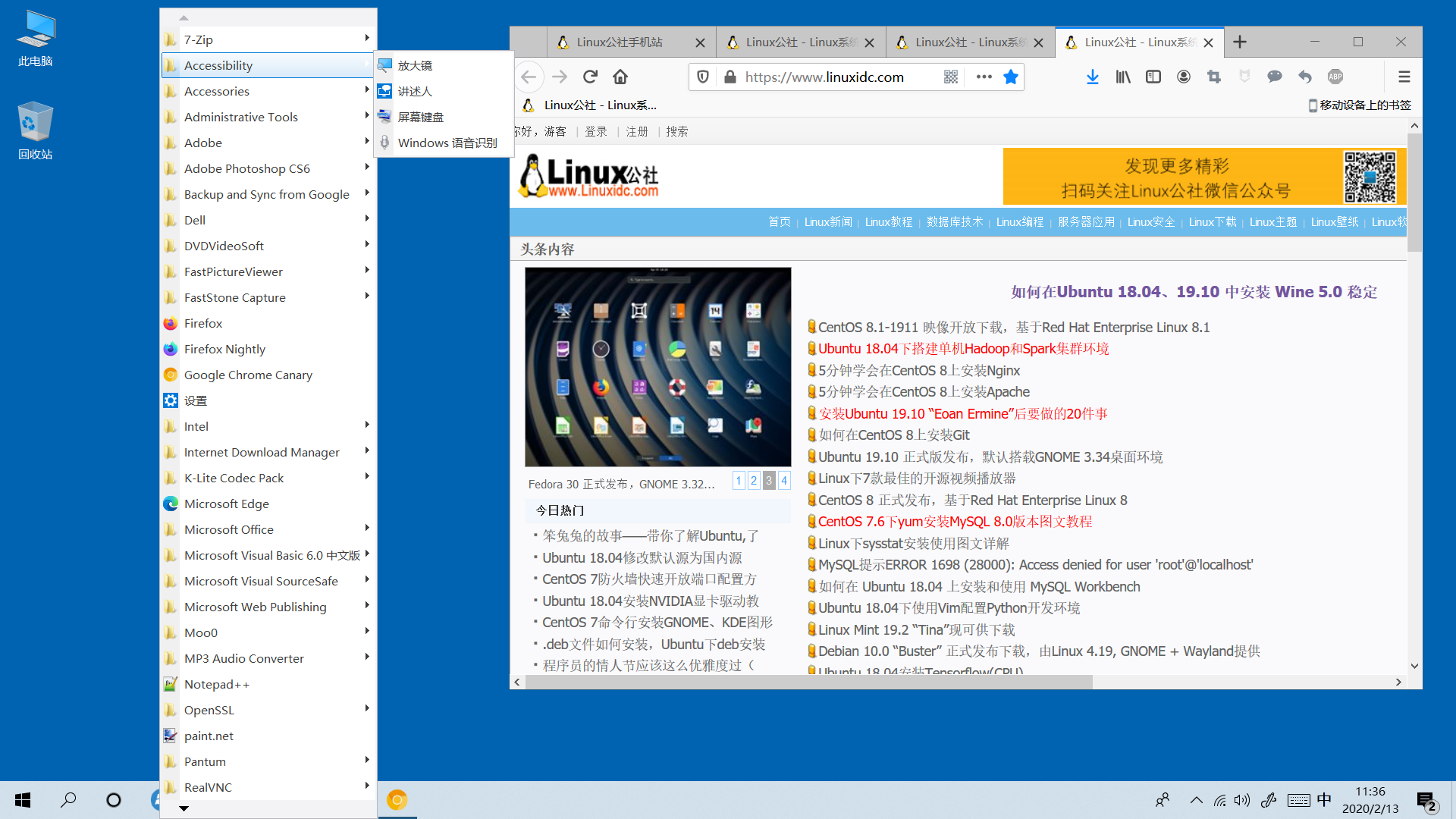Click the Firefox account icon in the toolbar
The height and width of the screenshot is (819, 1456).
(1183, 77)
